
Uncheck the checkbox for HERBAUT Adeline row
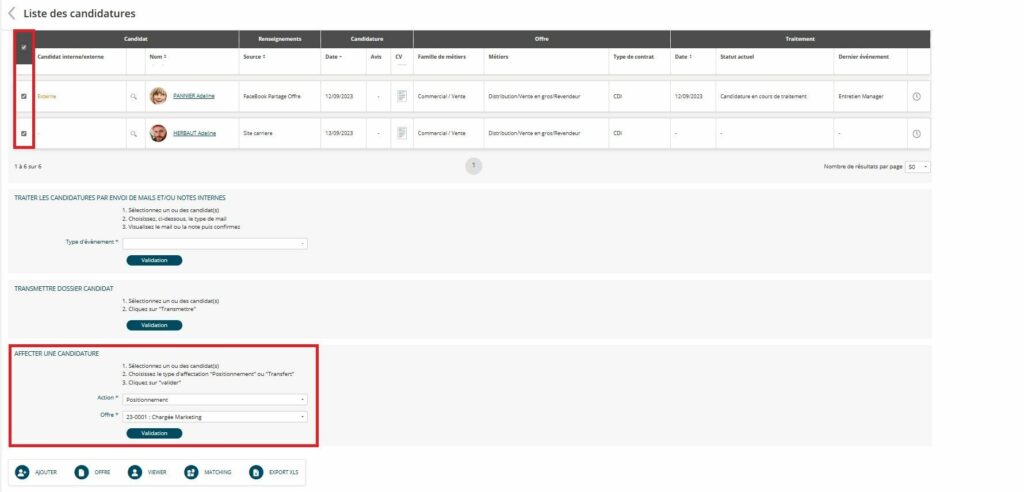pyautogui.click(x=24, y=133)
